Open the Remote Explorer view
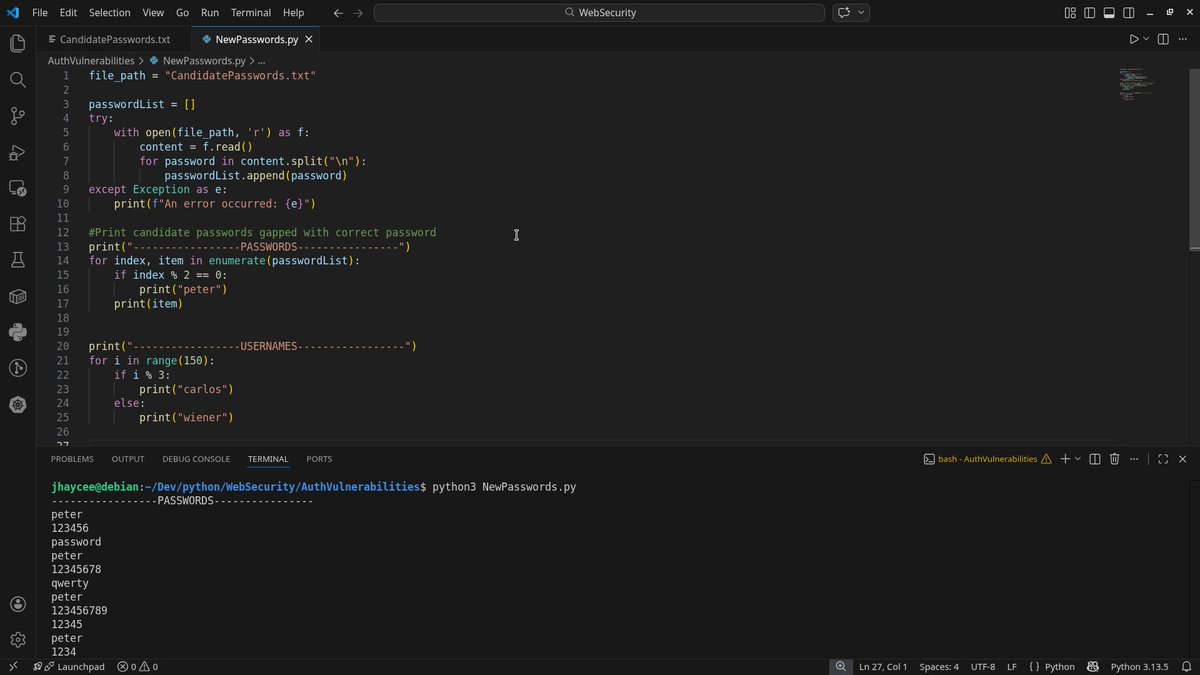The height and width of the screenshot is (675, 1200). (17, 188)
